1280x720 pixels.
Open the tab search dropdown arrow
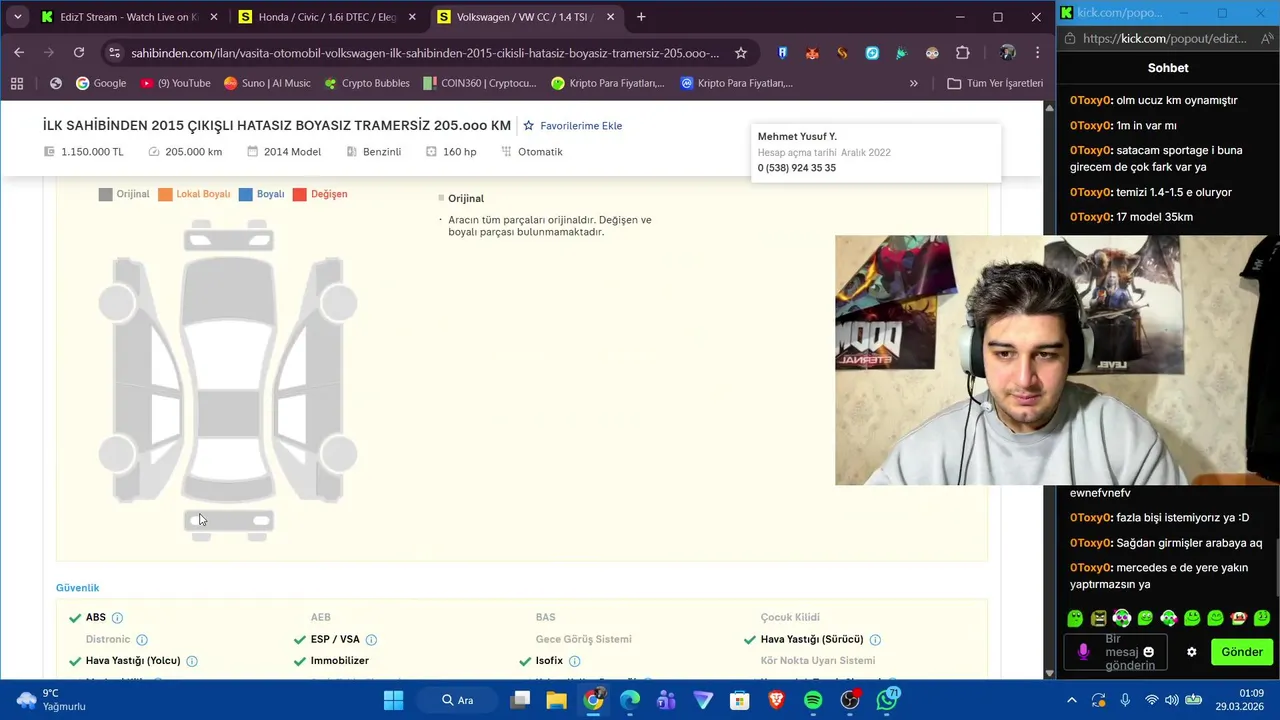point(17,17)
